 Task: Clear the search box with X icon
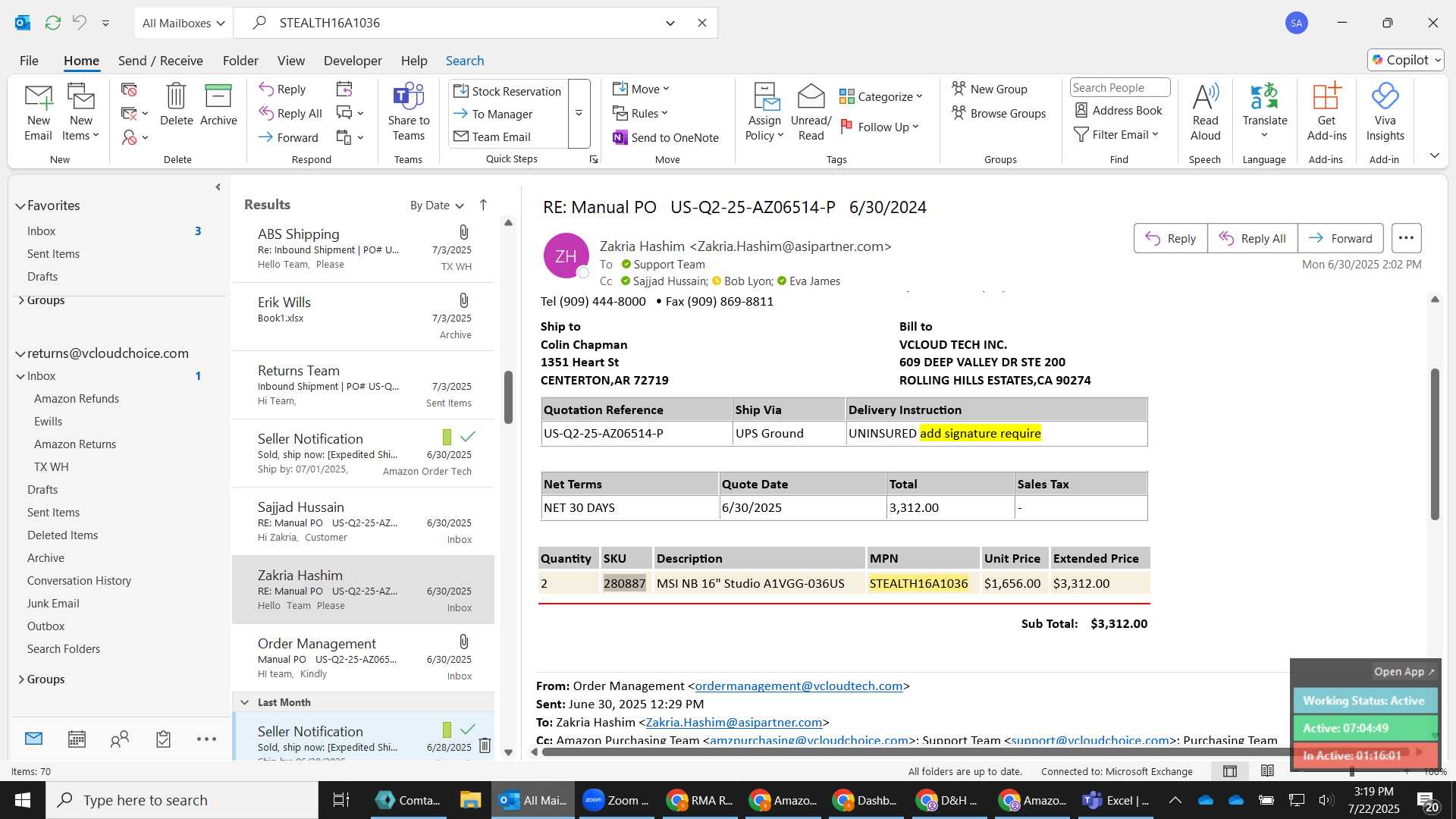pyautogui.click(x=702, y=23)
